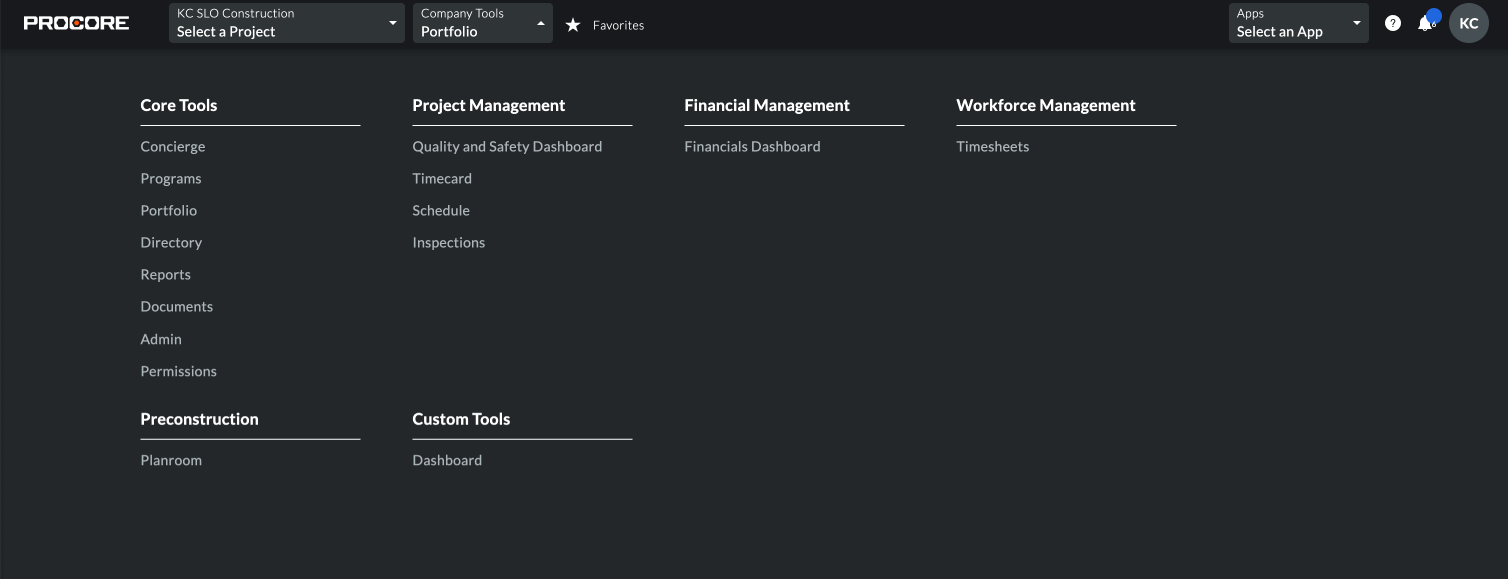
Task: Open the Directory tool
Action: point(170,242)
